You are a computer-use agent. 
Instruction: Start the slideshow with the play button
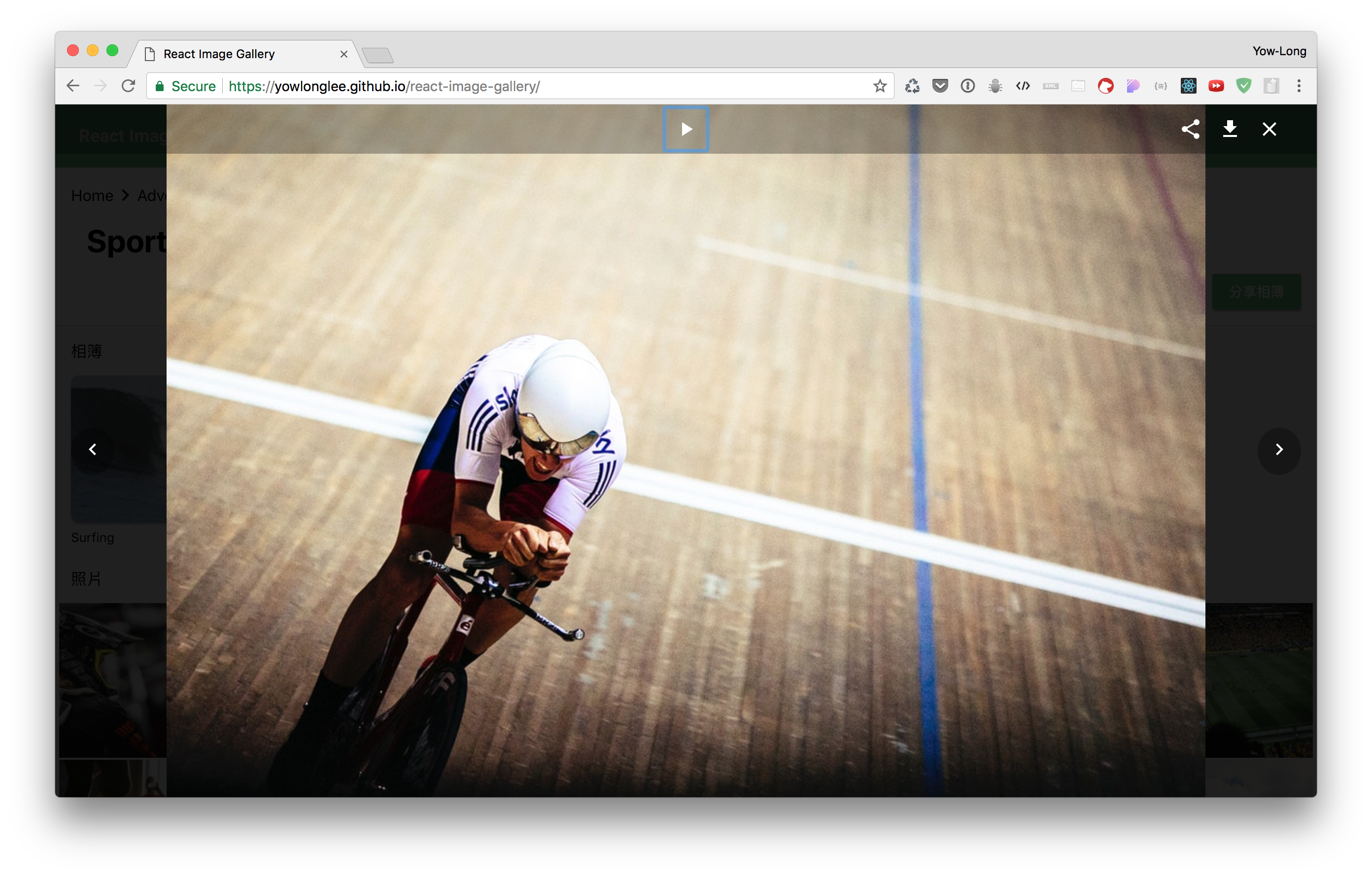[x=686, y=129]
